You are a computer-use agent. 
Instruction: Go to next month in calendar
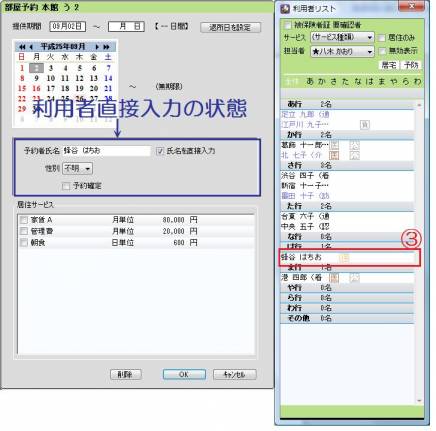[97, 47]
